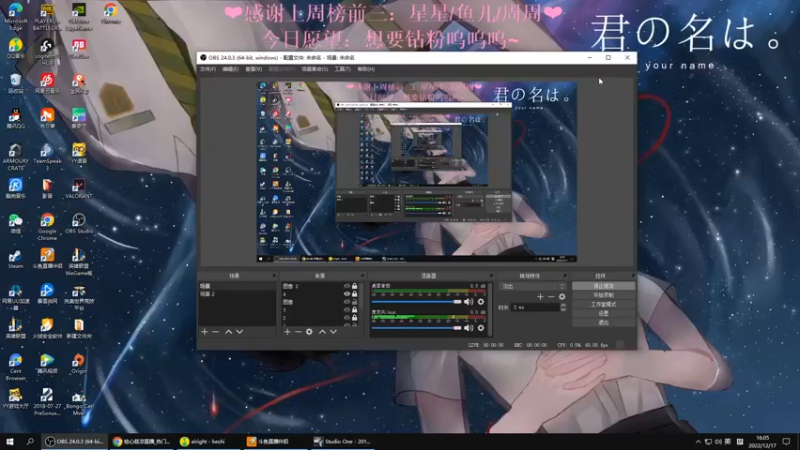Toggle visibility eye of source 图像 2

tap(347, 286)
